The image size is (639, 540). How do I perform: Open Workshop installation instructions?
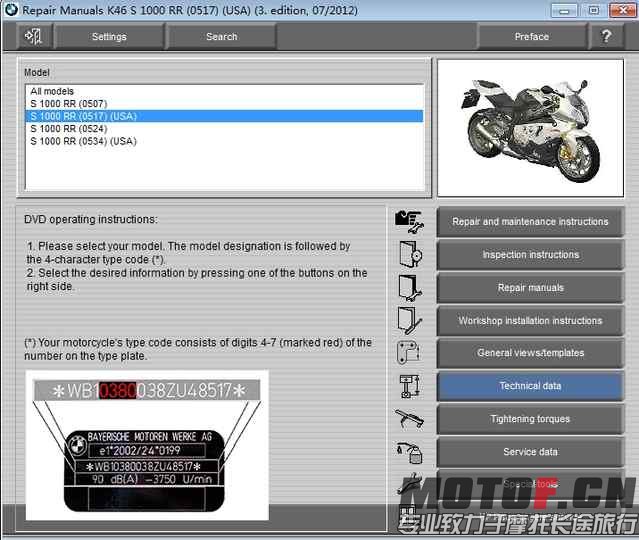click(x=530, y=321)
